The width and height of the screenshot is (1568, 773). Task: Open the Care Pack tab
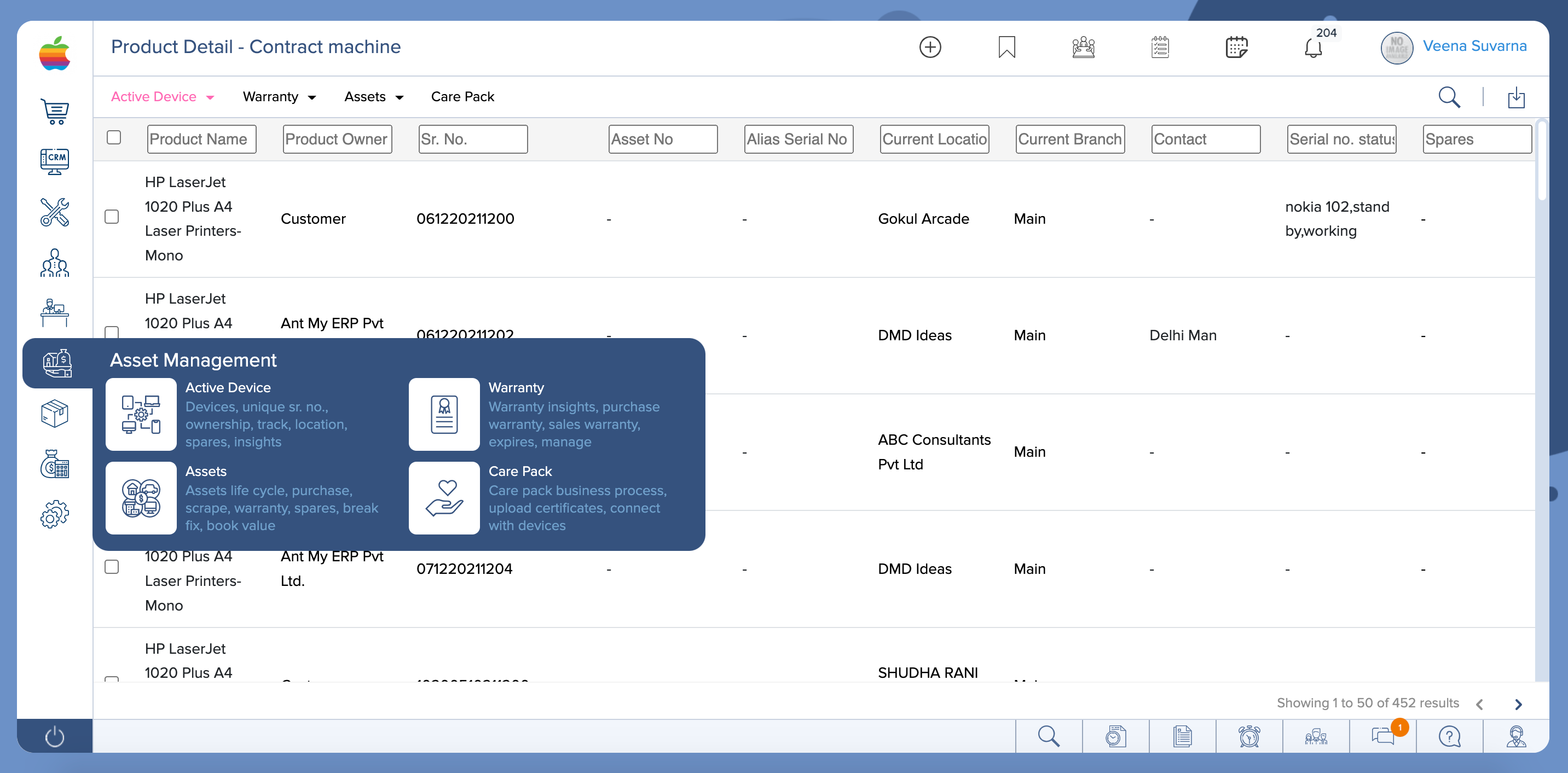click(x=462, y=97)
